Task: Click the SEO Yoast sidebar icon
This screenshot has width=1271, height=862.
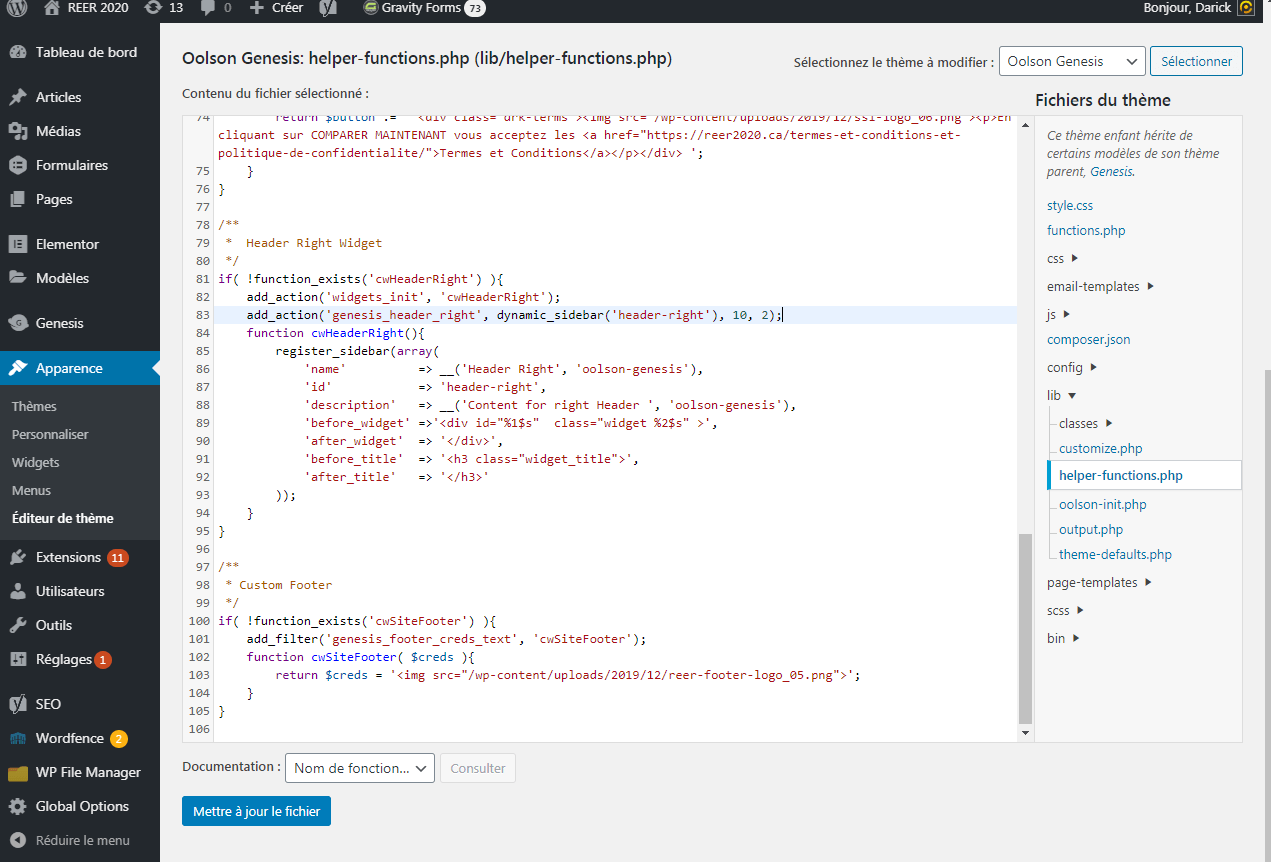Action: coord(18,704)
